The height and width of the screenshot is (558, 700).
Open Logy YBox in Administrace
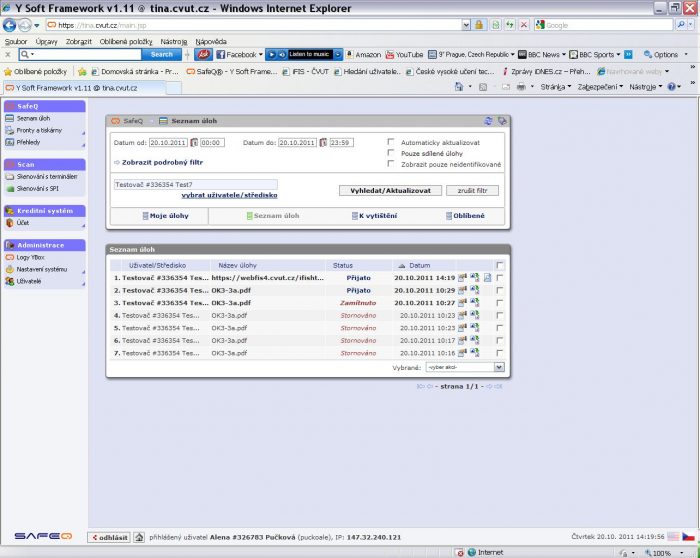pos(30,258)
